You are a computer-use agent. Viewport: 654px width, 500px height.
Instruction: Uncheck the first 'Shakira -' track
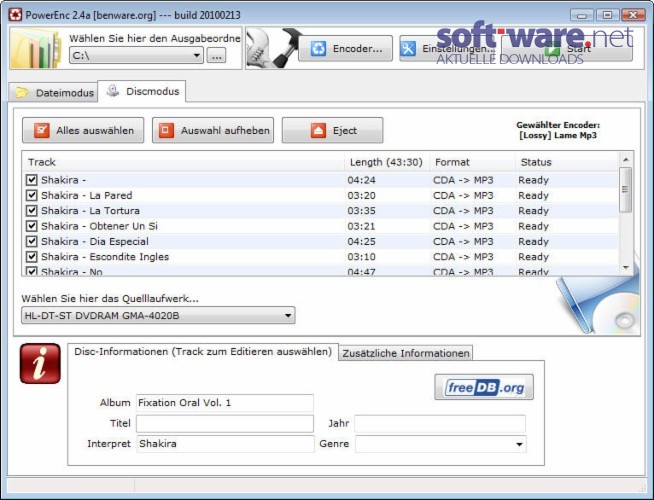(x=31, y=180)
